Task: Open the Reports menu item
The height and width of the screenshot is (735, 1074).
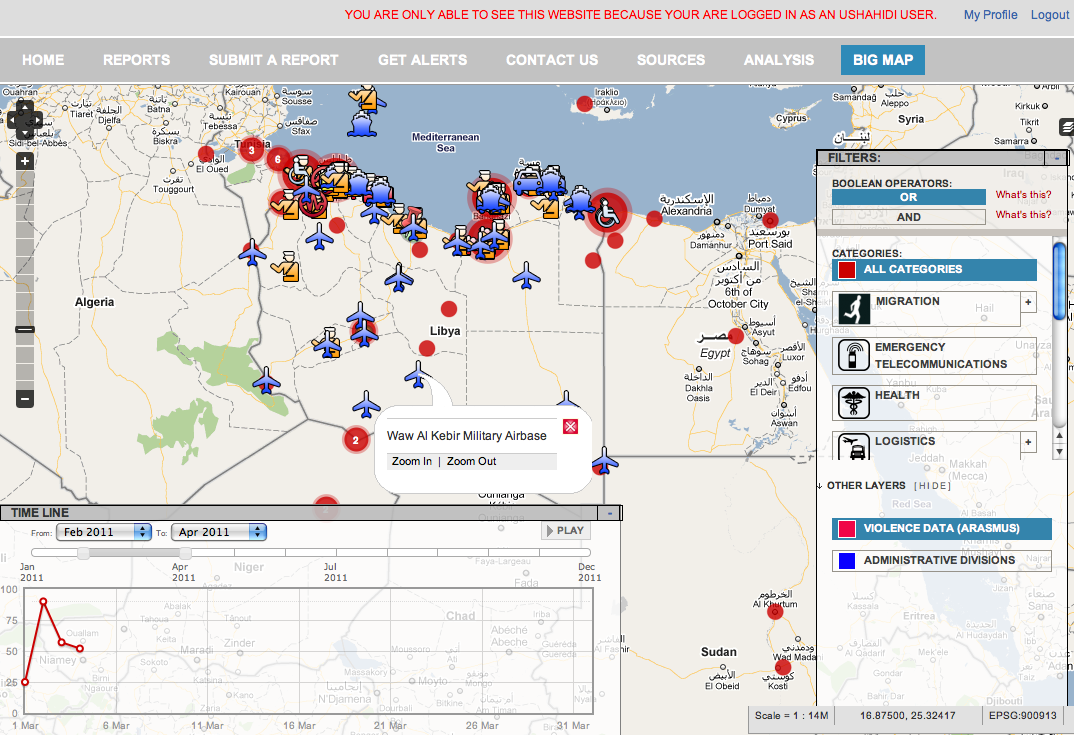Action: click(136, 60)
